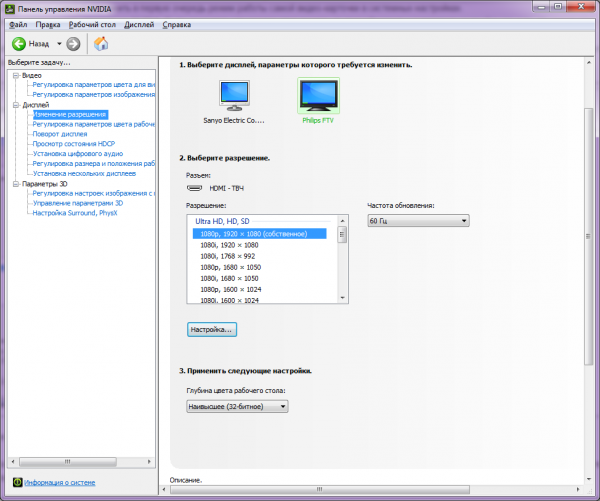Click the resolution list scroll-up arrow

click(x=342, y=221)
